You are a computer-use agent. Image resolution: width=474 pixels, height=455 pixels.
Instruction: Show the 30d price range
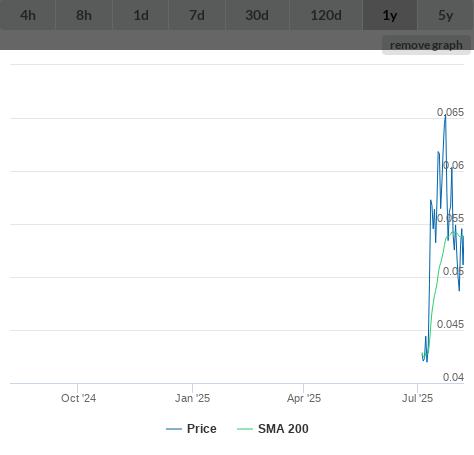point(257,15)
